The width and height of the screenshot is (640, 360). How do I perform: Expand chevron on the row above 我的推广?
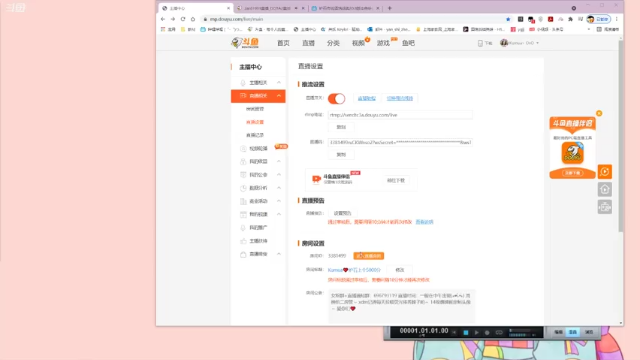(279, 214)
